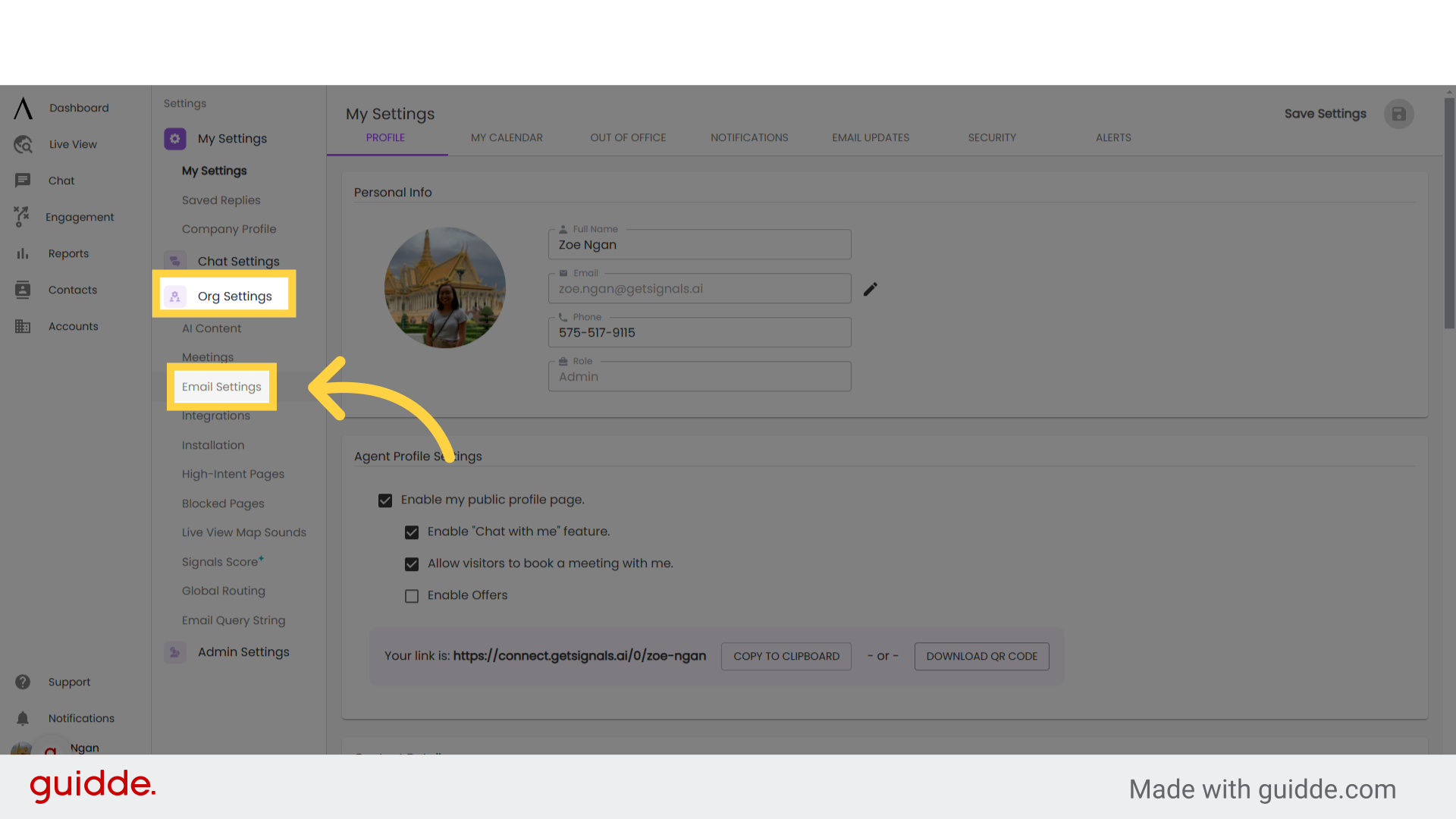Open the Alerts tab

(x=1113, y=137)
